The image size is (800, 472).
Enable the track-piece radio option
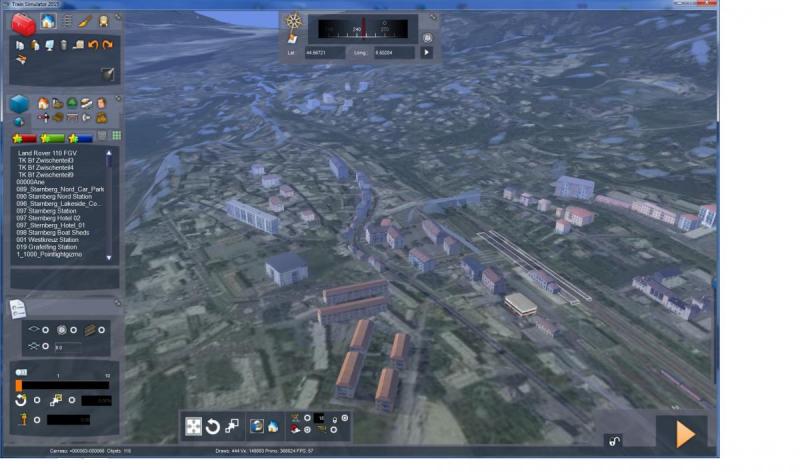pyautogui.click(x=102, y=330)
